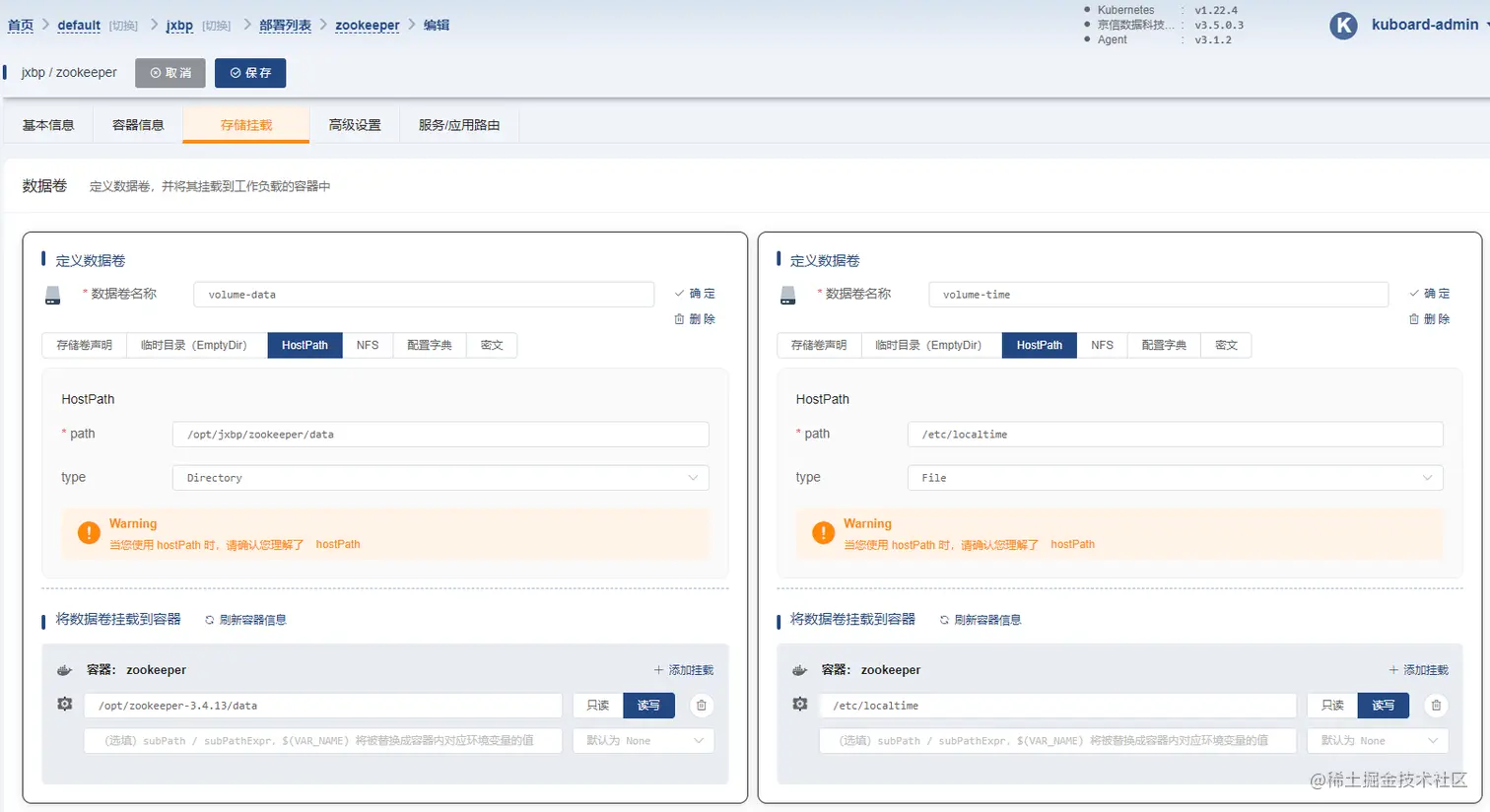
Task: Delete the /opt/zookeeper-3.4.13/data mount with trash icon
Action: pyautogui.click(x=701, y=706)
